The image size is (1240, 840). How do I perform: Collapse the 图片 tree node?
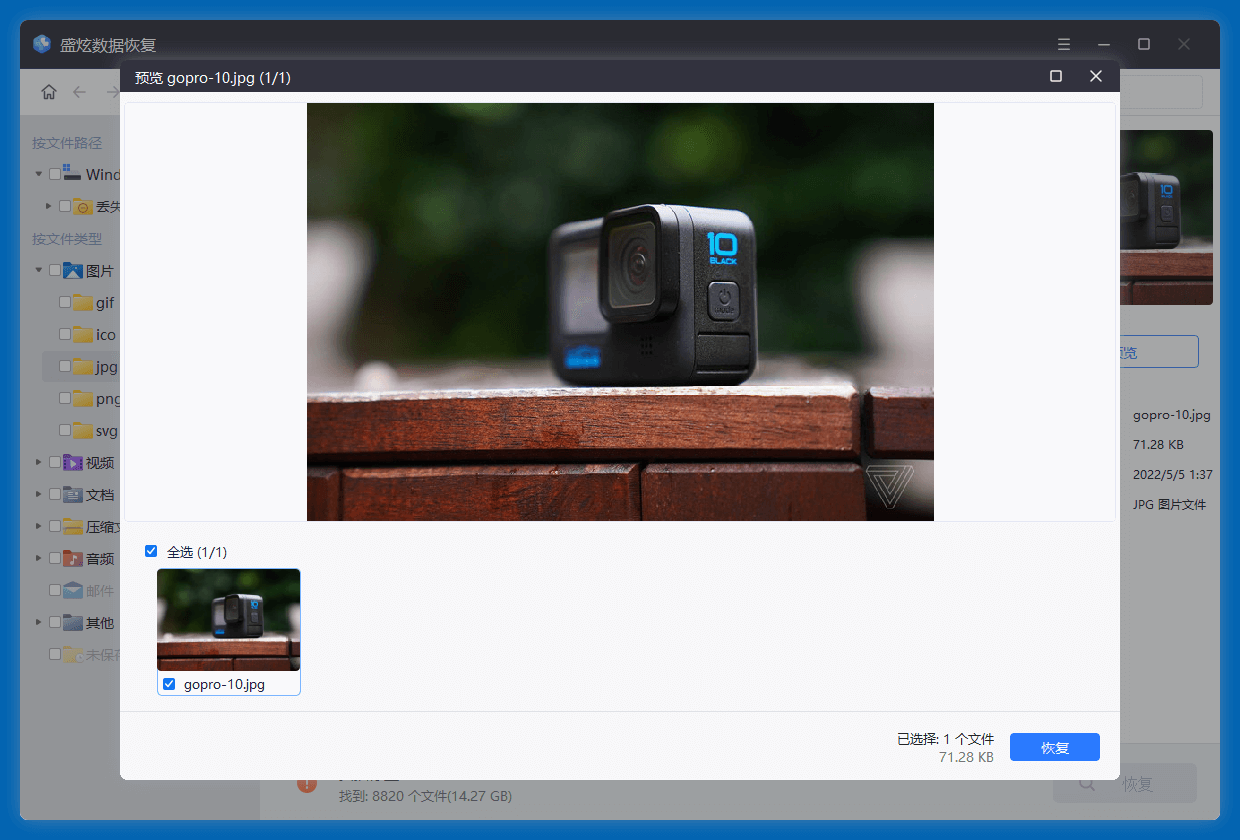[39, 271]
